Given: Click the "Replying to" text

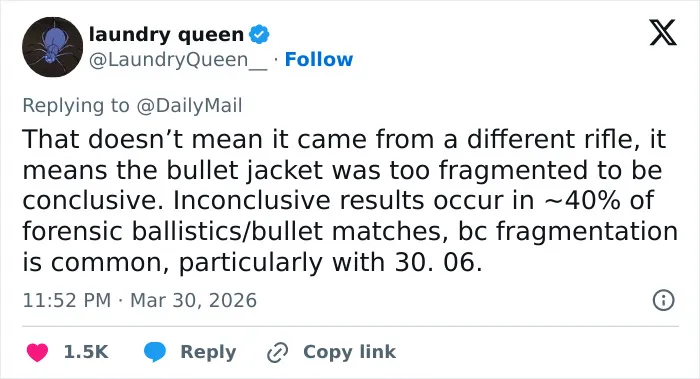Looking at the screenshot, I should (x=76, y=106).
